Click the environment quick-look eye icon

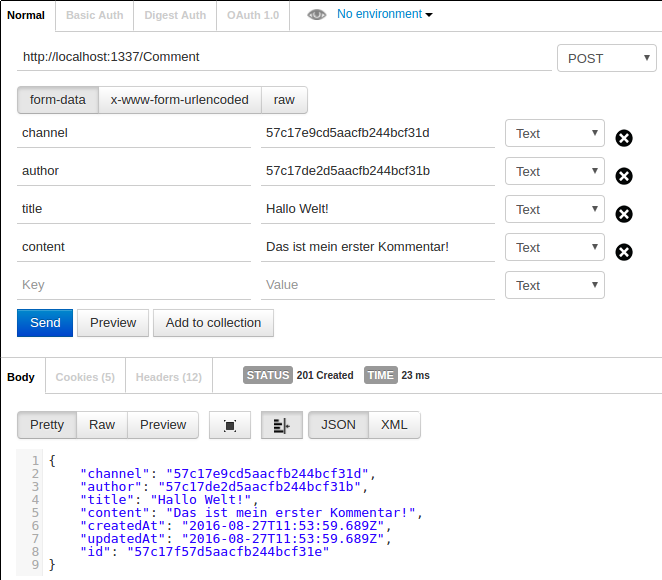tap(316, 15)
